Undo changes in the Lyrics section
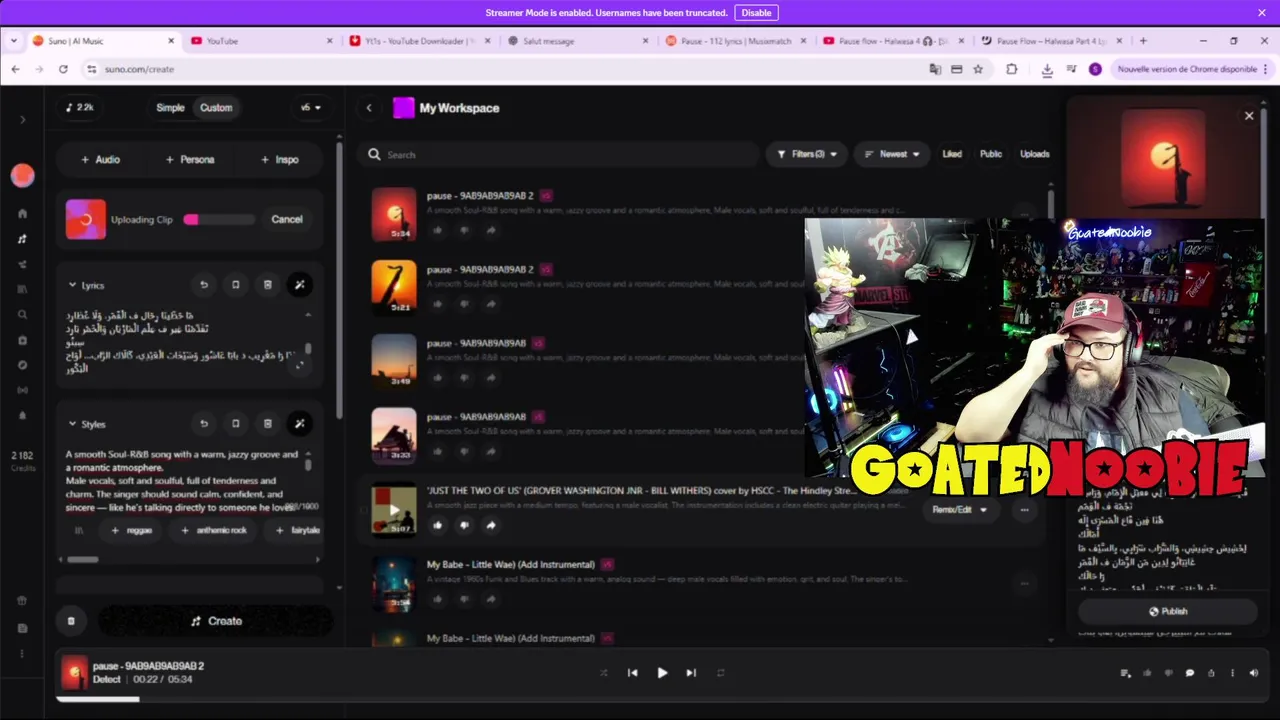This screenshot has height=720, width=1280. pos(204,285)
